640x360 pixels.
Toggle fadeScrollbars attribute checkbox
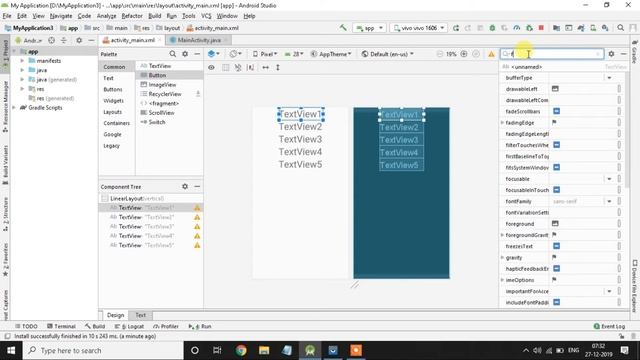pos(556,111)
